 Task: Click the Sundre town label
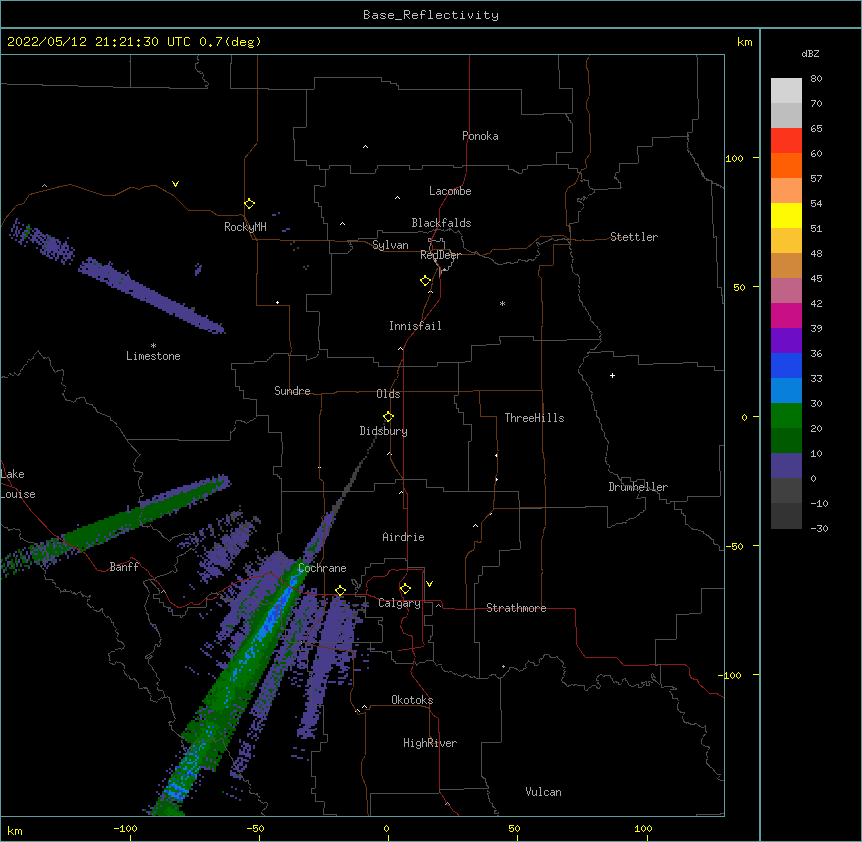[x=292, y=391]
